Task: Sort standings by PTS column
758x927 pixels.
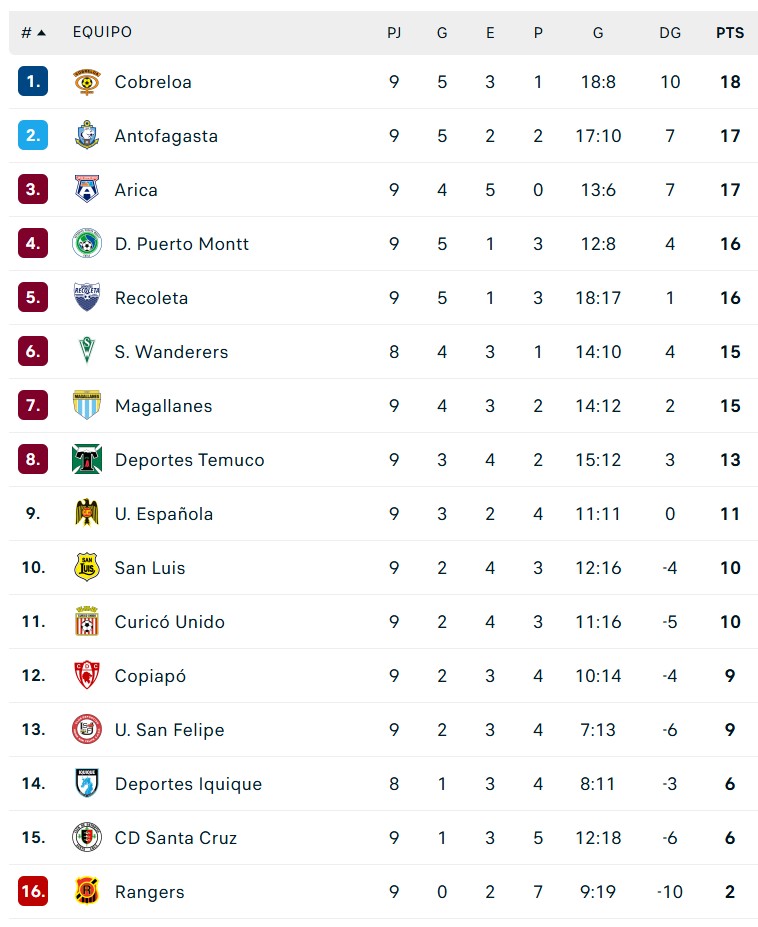Action: coord(730,33)
